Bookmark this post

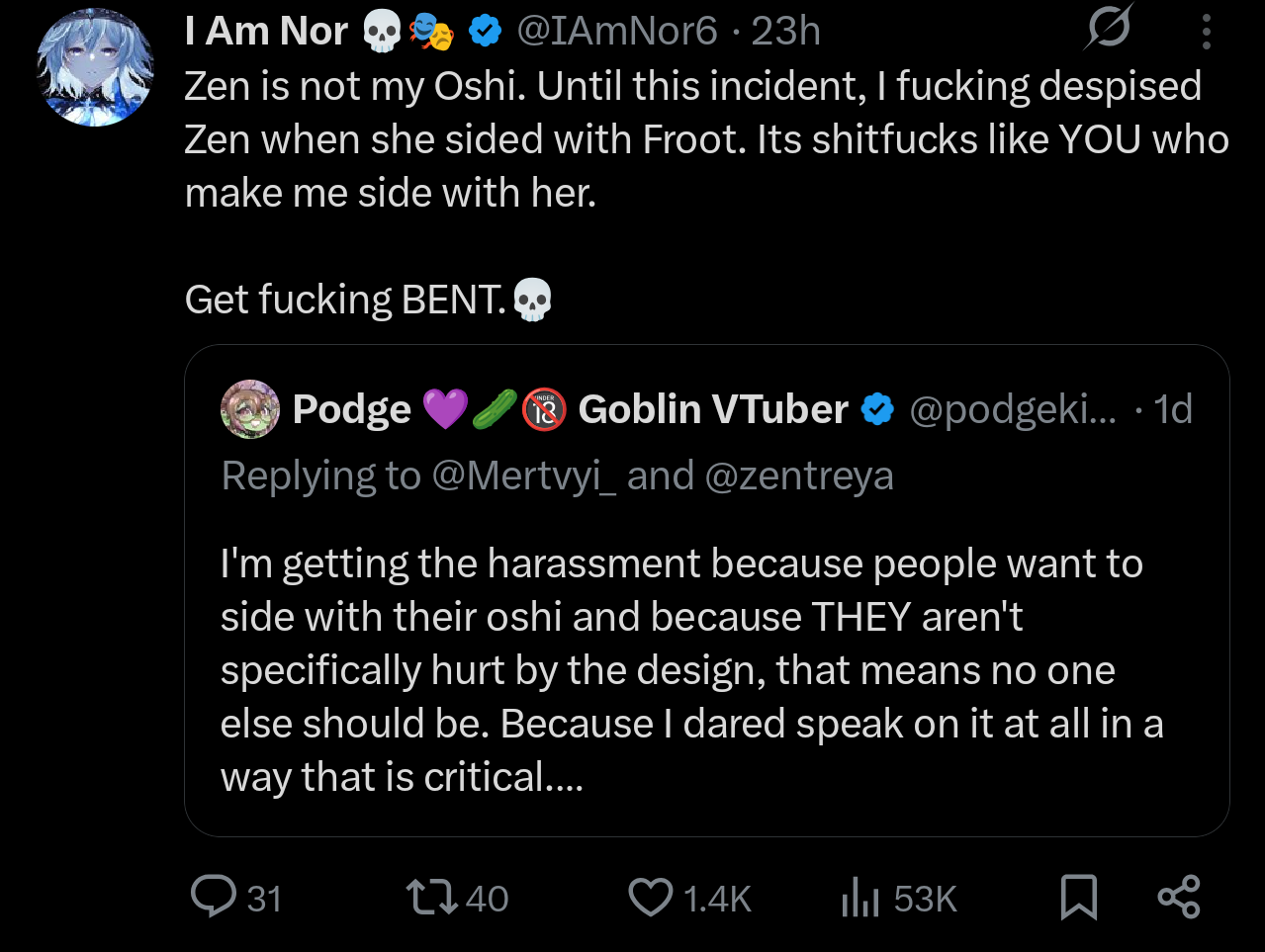tap(1078, 898)
